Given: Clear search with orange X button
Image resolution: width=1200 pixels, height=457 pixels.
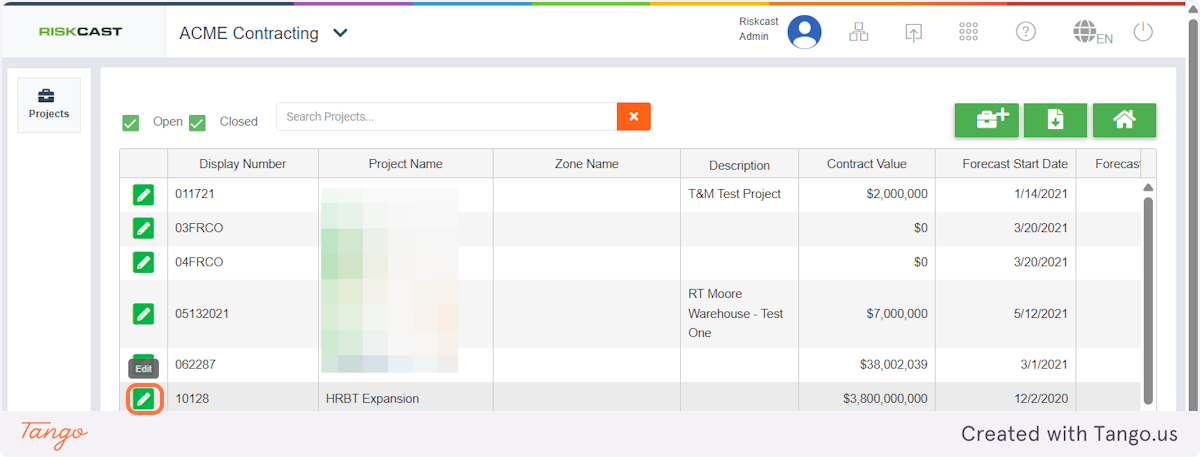Looking at the screenshot, I should 634,116.
